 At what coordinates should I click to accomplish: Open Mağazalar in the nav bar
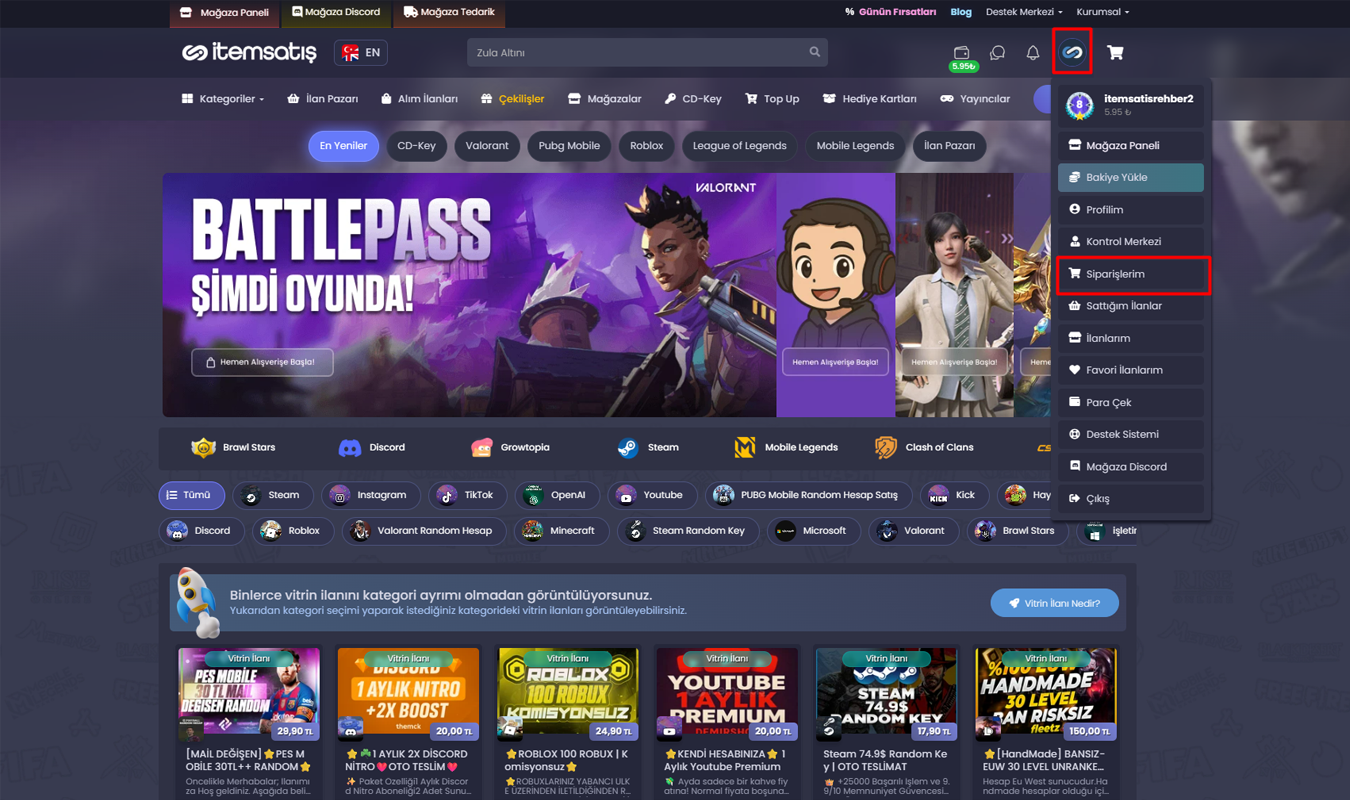[604, 99]
